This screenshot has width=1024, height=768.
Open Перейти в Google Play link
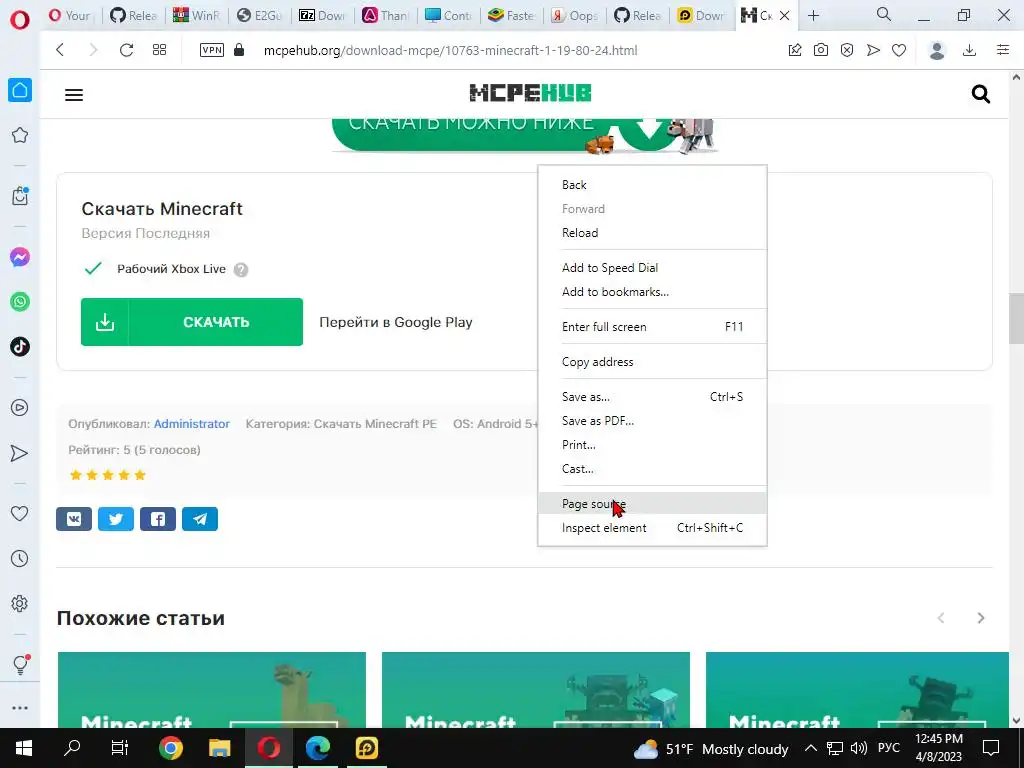396,323
